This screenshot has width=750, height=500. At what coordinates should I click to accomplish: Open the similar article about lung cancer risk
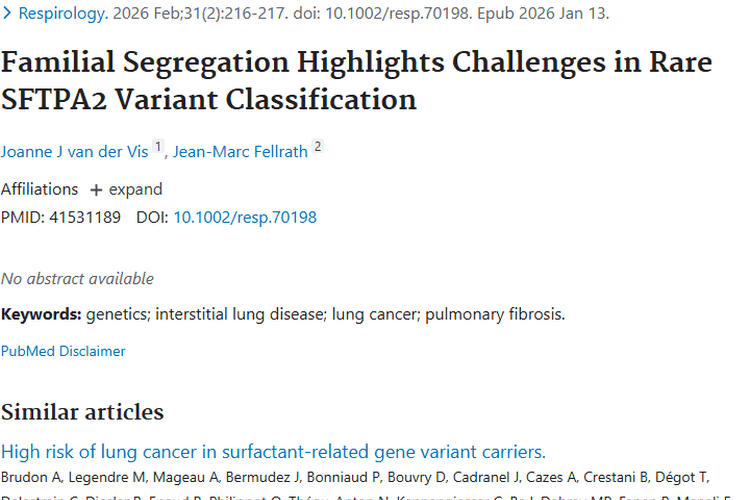273,451
